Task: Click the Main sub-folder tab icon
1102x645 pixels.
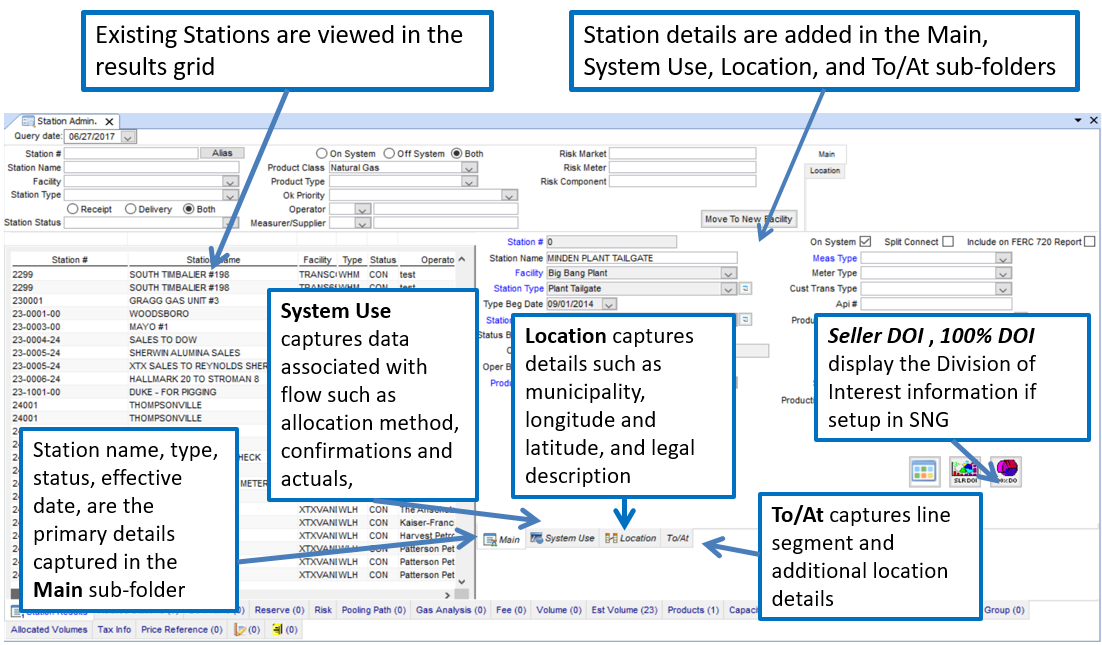Action: pyautogui.click(x=491, y=539)
